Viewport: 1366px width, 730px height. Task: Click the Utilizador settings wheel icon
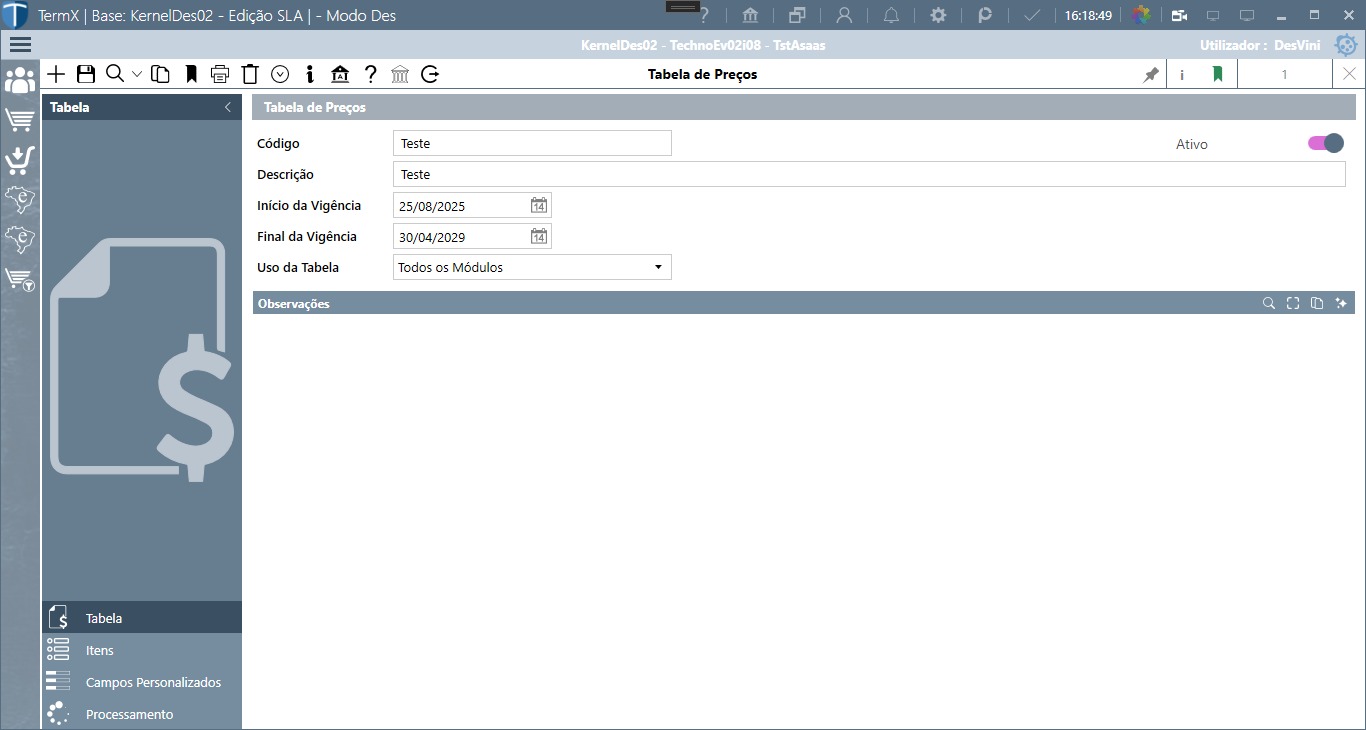pos(1346,45)
